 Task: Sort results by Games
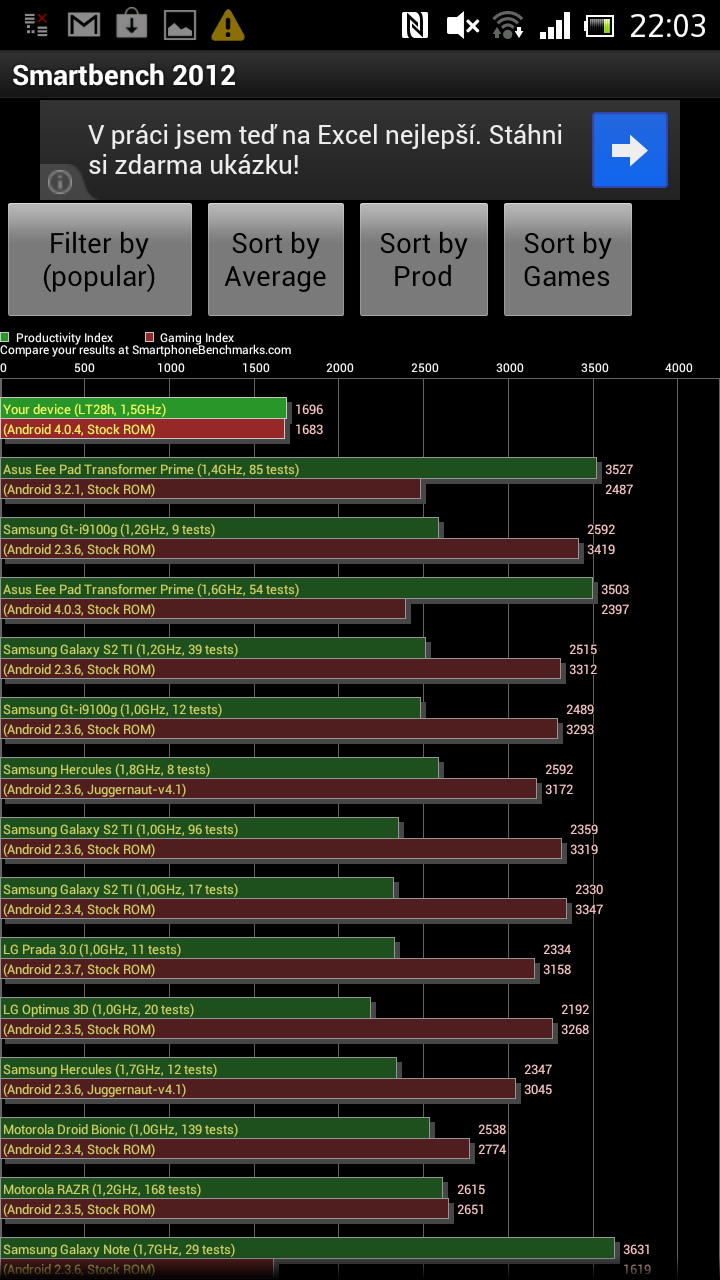(x=567, y=260)
